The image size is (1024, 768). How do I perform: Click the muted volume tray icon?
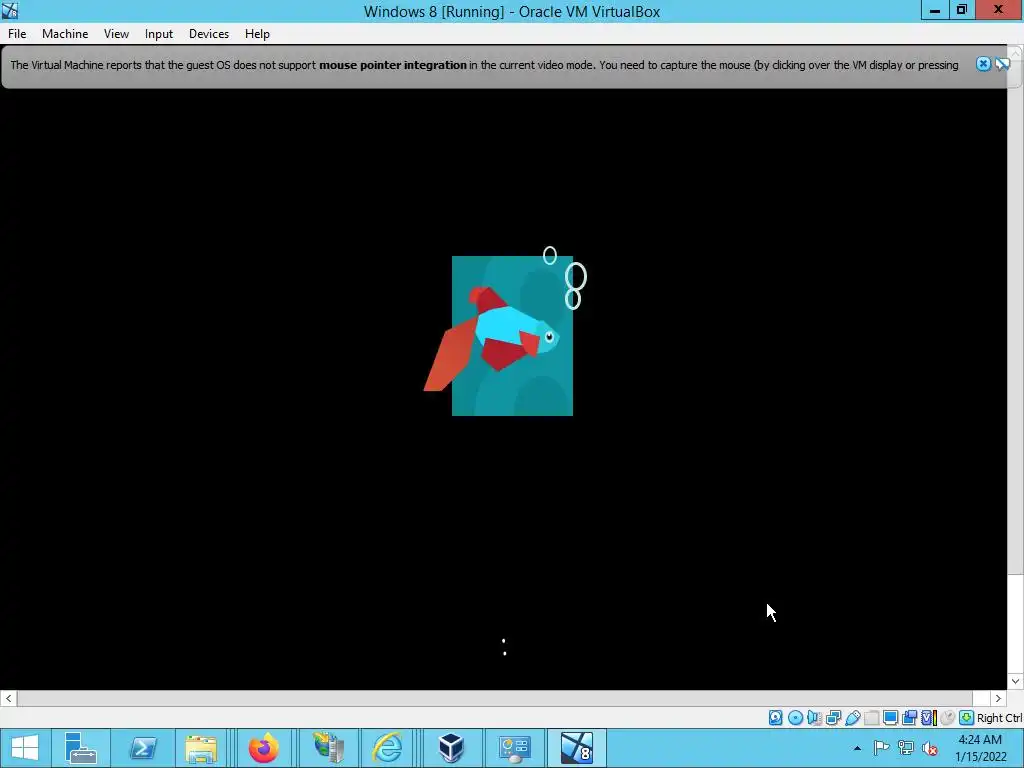(x=930, y=748)
